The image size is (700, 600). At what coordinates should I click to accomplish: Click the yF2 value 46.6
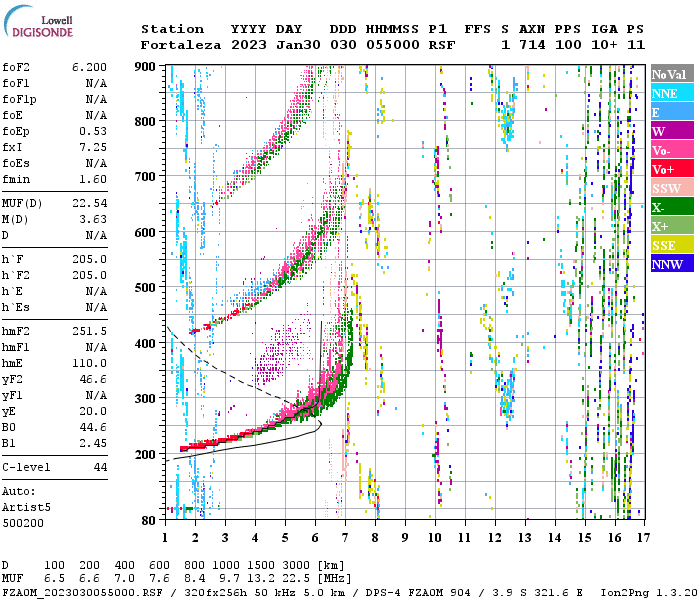[93, 379]
